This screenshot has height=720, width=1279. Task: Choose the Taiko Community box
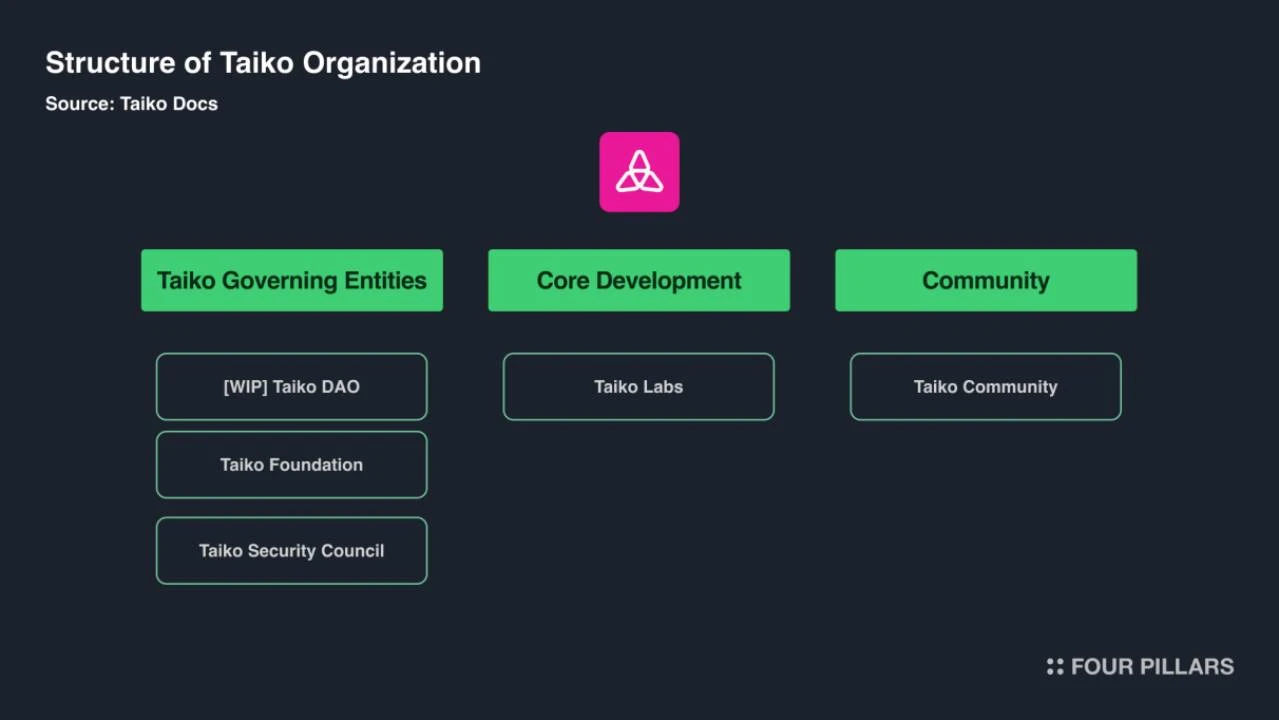(x=985, y=387)
